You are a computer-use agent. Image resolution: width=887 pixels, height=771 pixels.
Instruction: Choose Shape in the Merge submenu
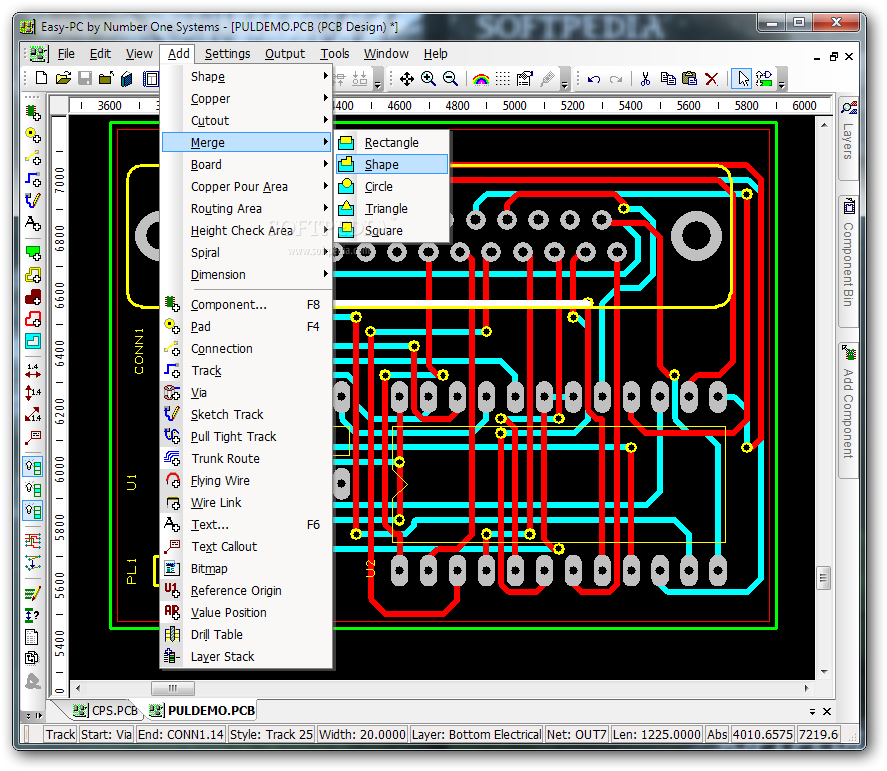(392, 165)
